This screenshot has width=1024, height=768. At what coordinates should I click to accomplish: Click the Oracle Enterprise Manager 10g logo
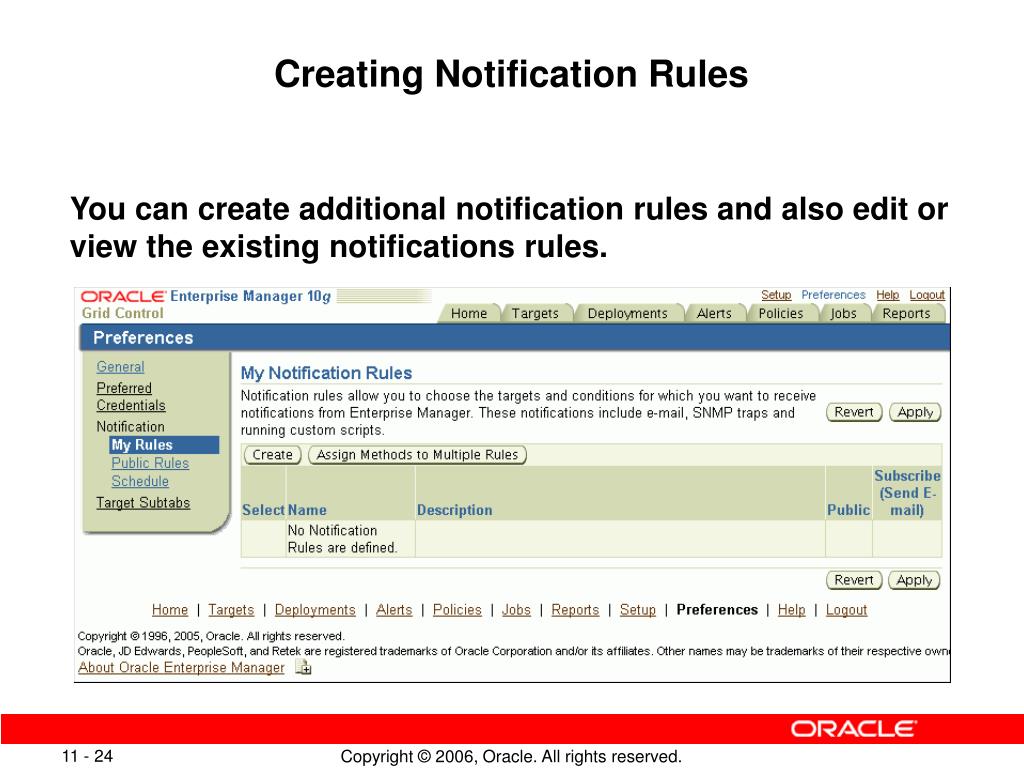(x=206, y=296)
